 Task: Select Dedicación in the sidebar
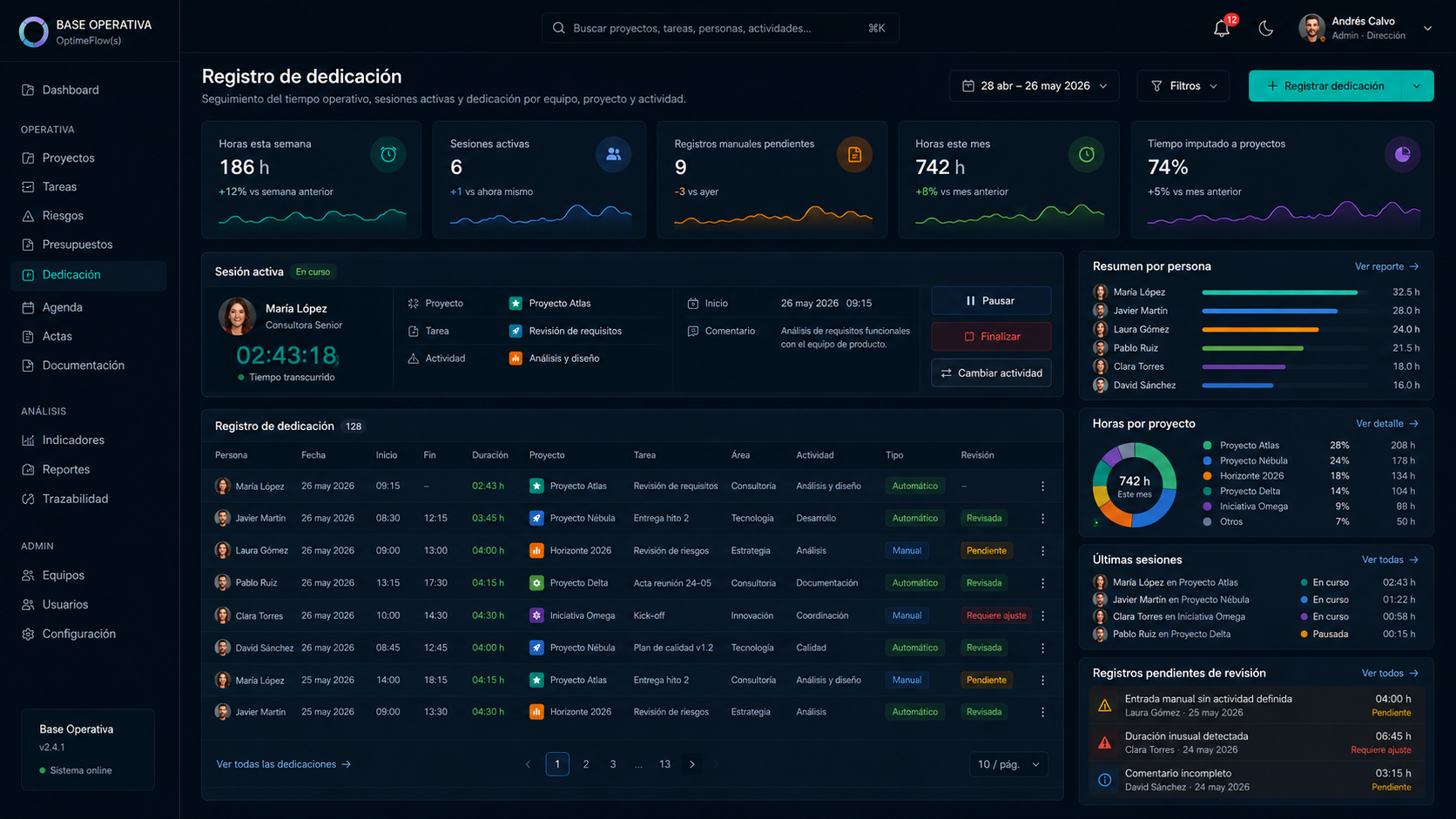pyautogui.click(x=89, y=275)
